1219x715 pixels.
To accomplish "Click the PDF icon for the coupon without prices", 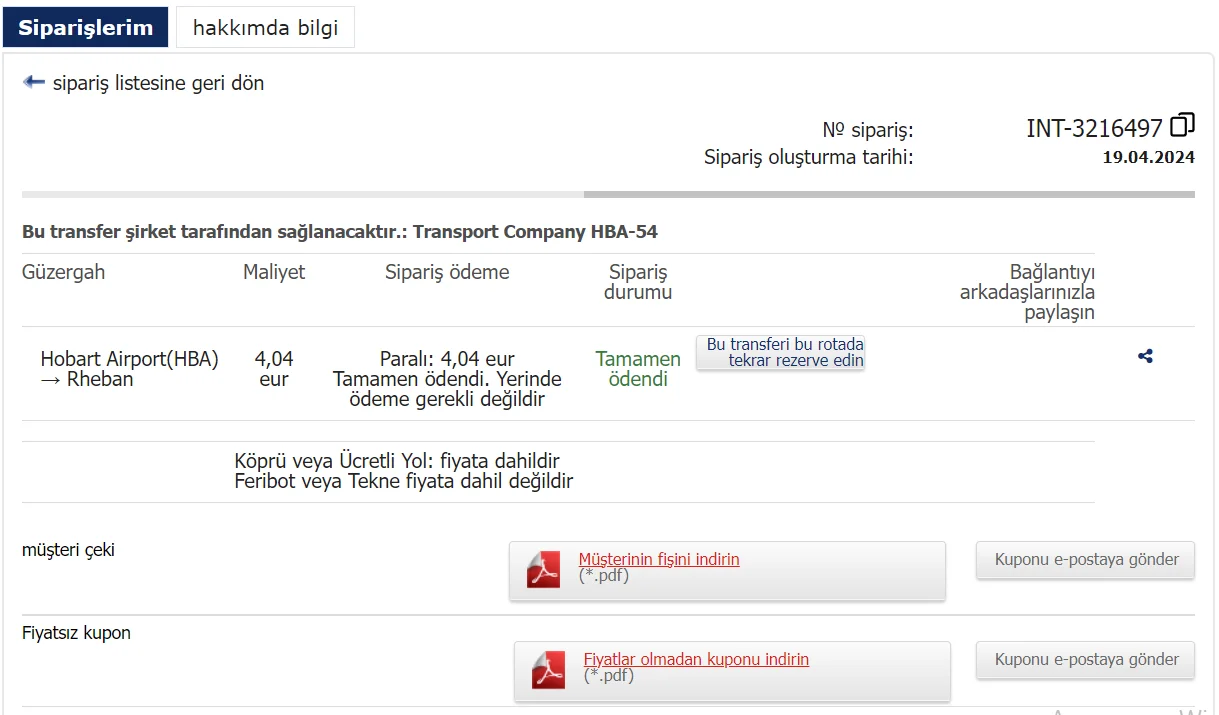I will (549, 669).
